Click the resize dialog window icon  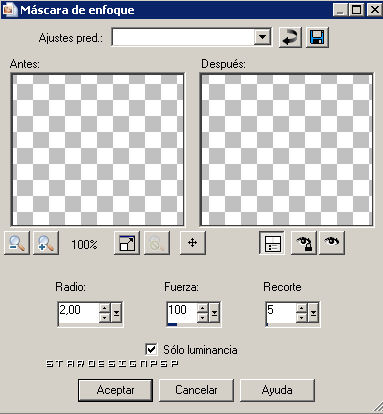[x=127, y=243]
